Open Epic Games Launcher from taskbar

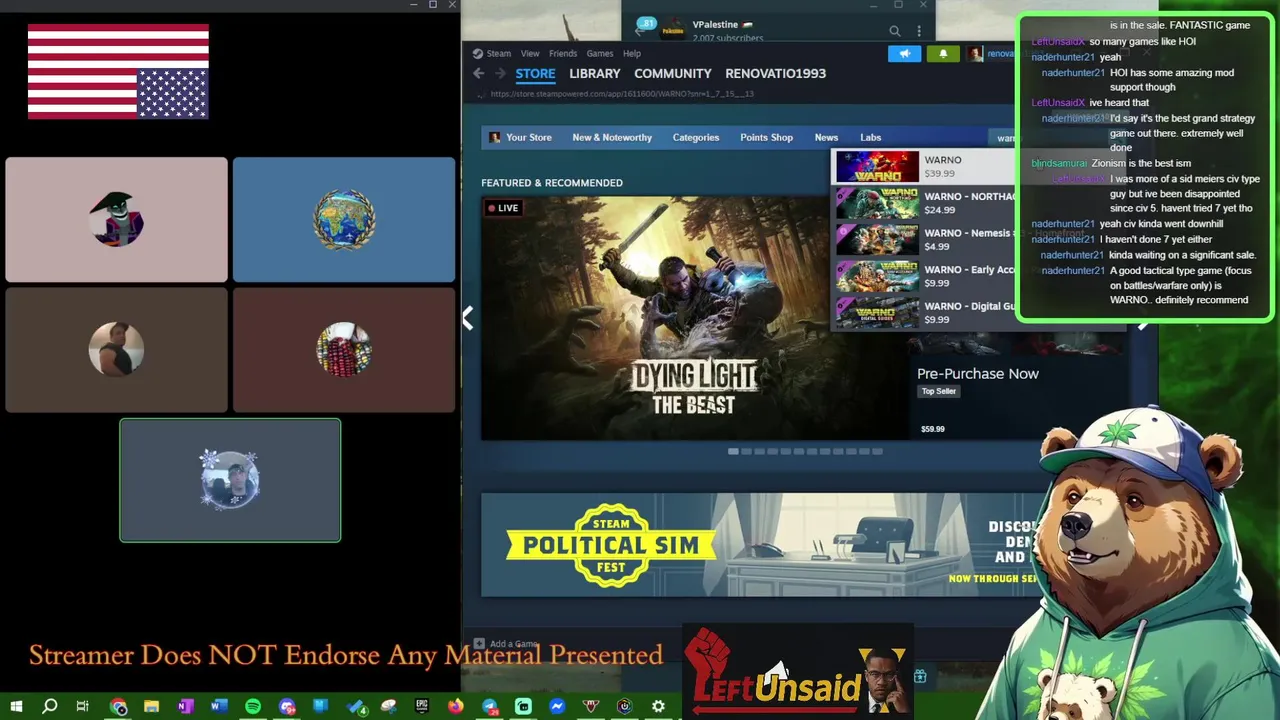tap(422, 706)
